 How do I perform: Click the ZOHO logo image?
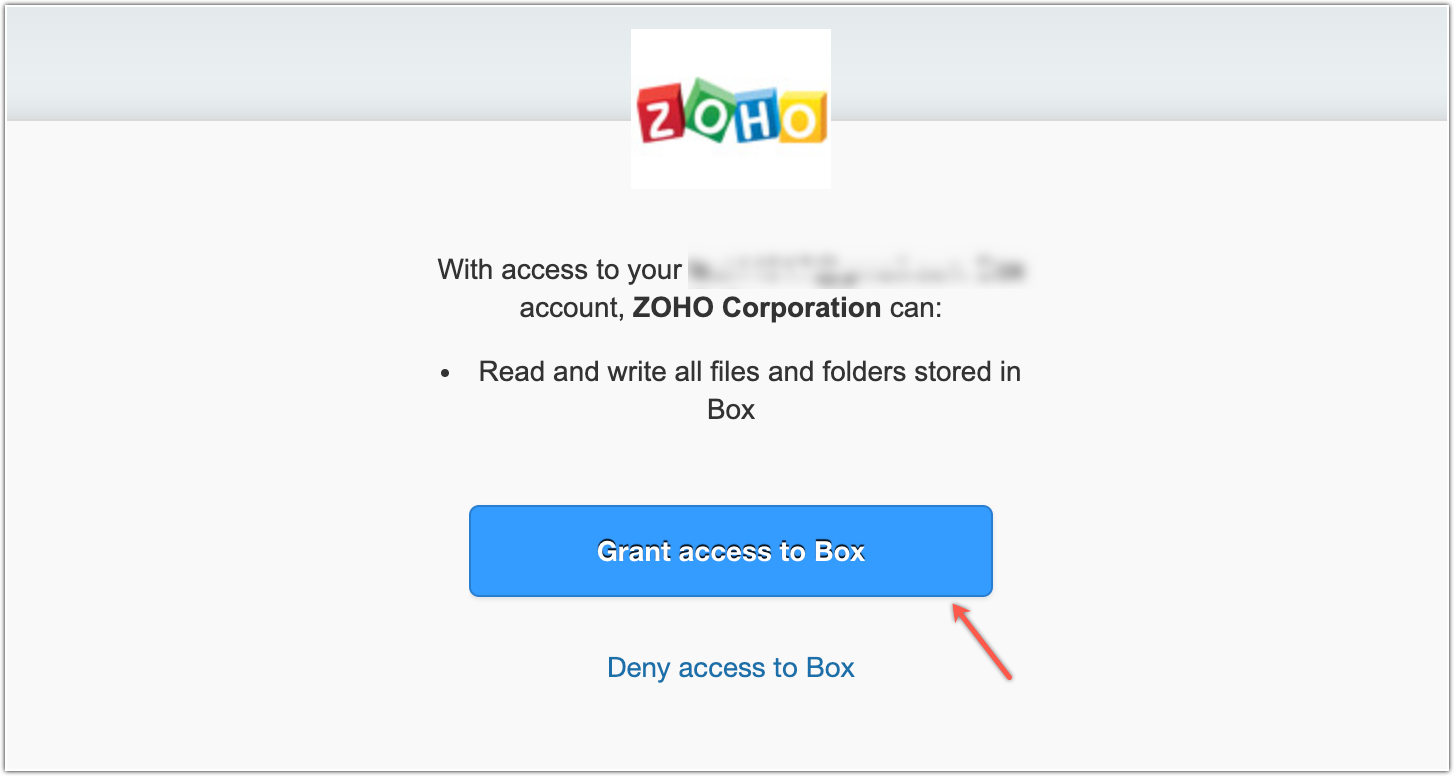click(730, 108)
